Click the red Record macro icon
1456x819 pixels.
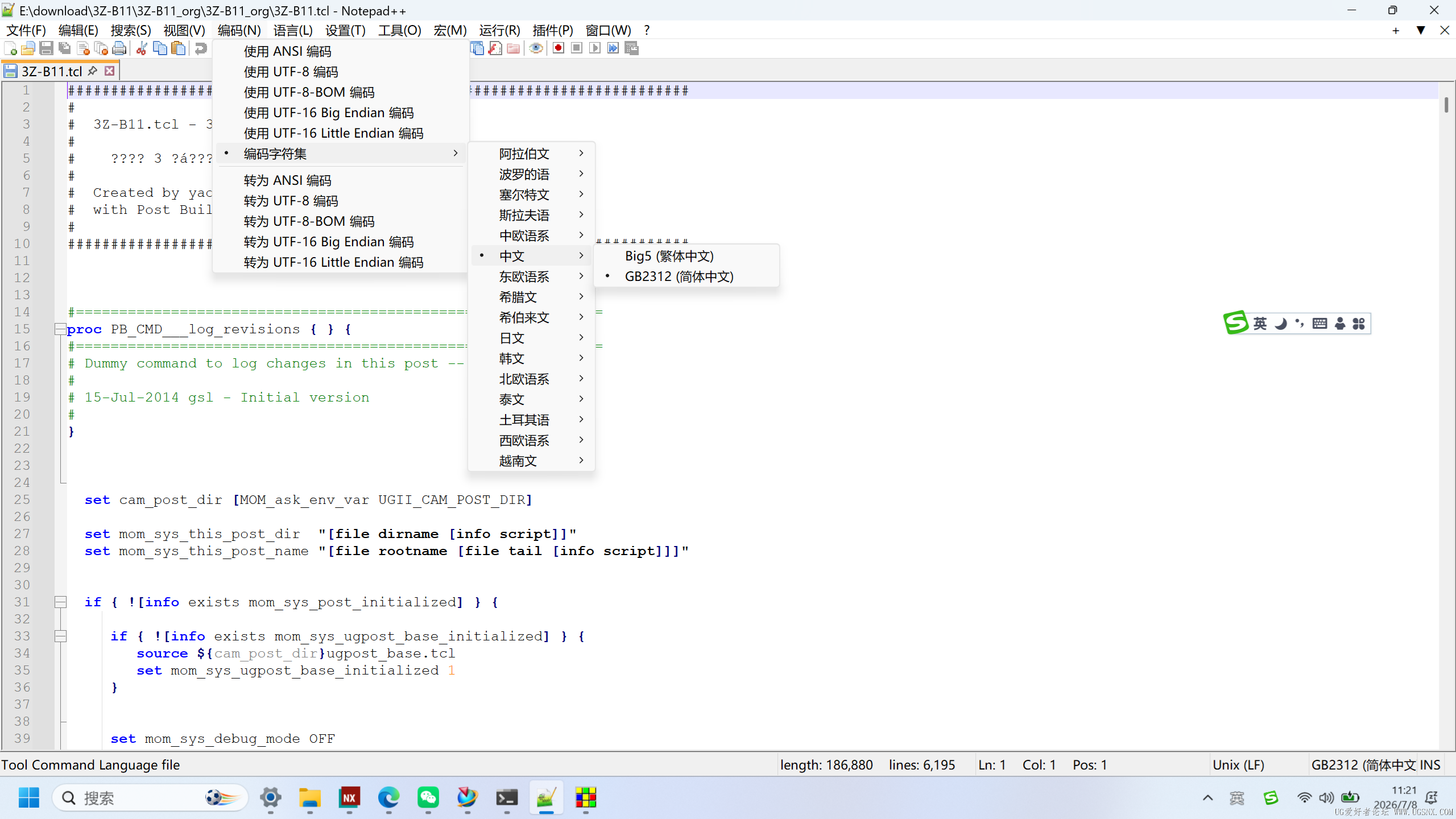[x=559, y=48]
